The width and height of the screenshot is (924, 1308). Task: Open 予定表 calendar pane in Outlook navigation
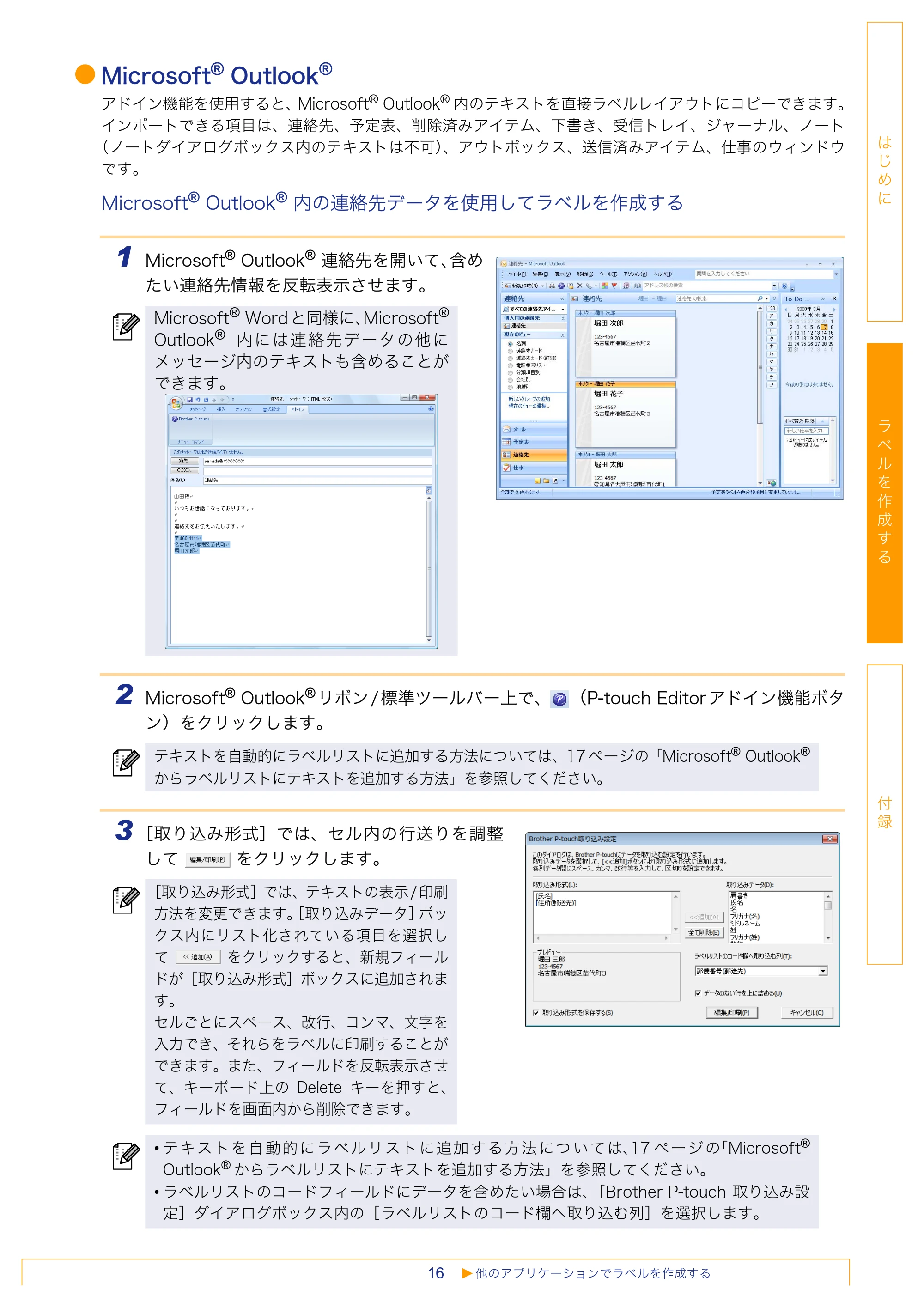click(x=535, y=442)
